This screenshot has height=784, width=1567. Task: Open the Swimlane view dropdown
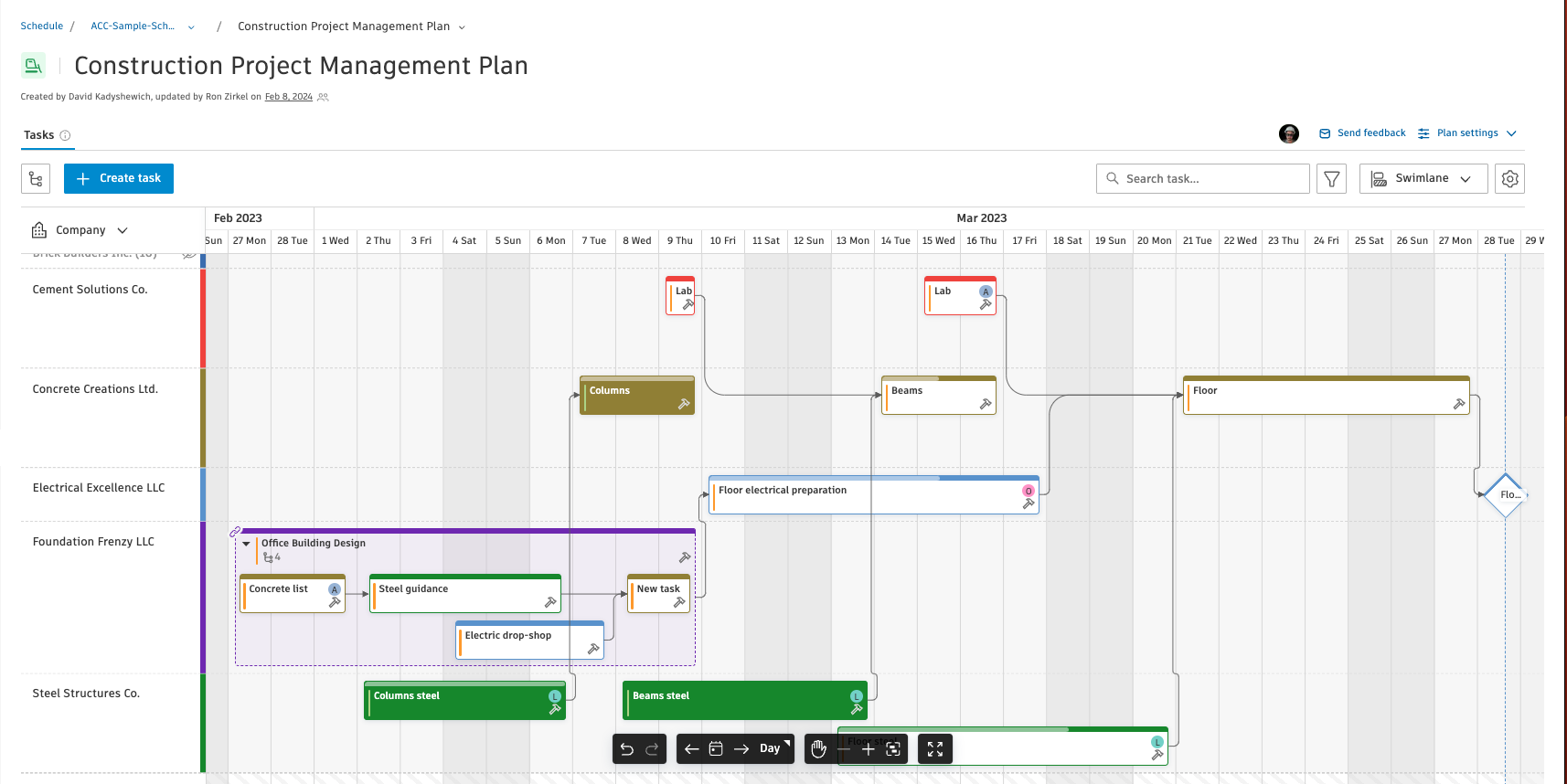click(x=1423, y=179)
